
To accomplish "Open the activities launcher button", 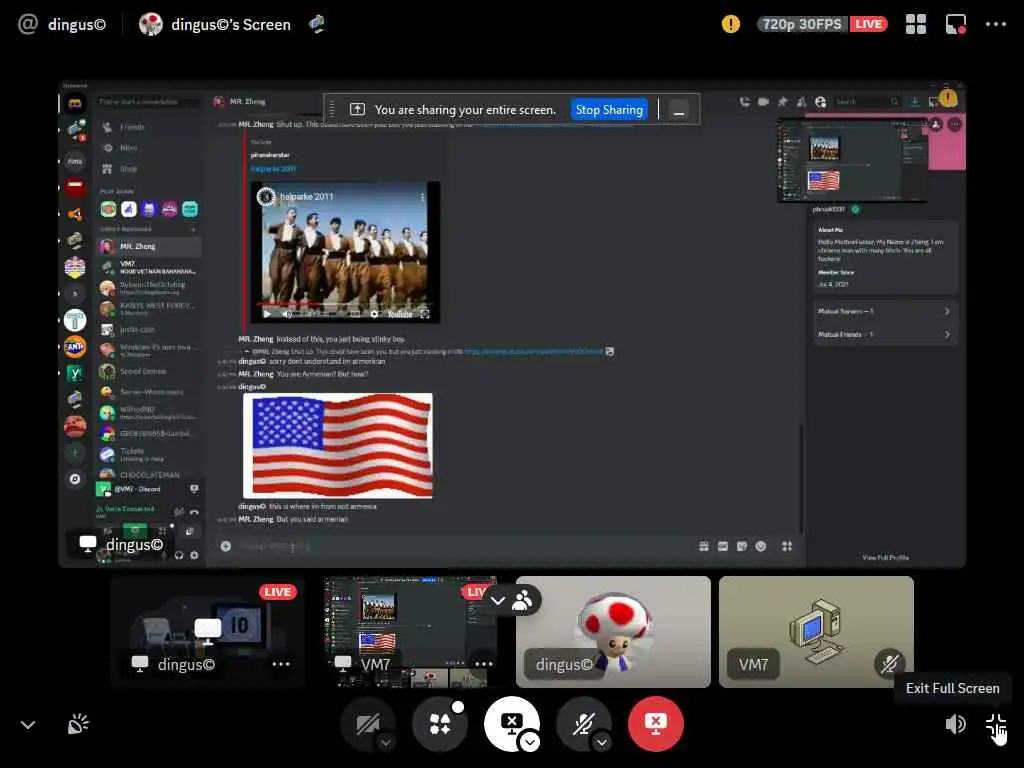I will tap(440, 724).
